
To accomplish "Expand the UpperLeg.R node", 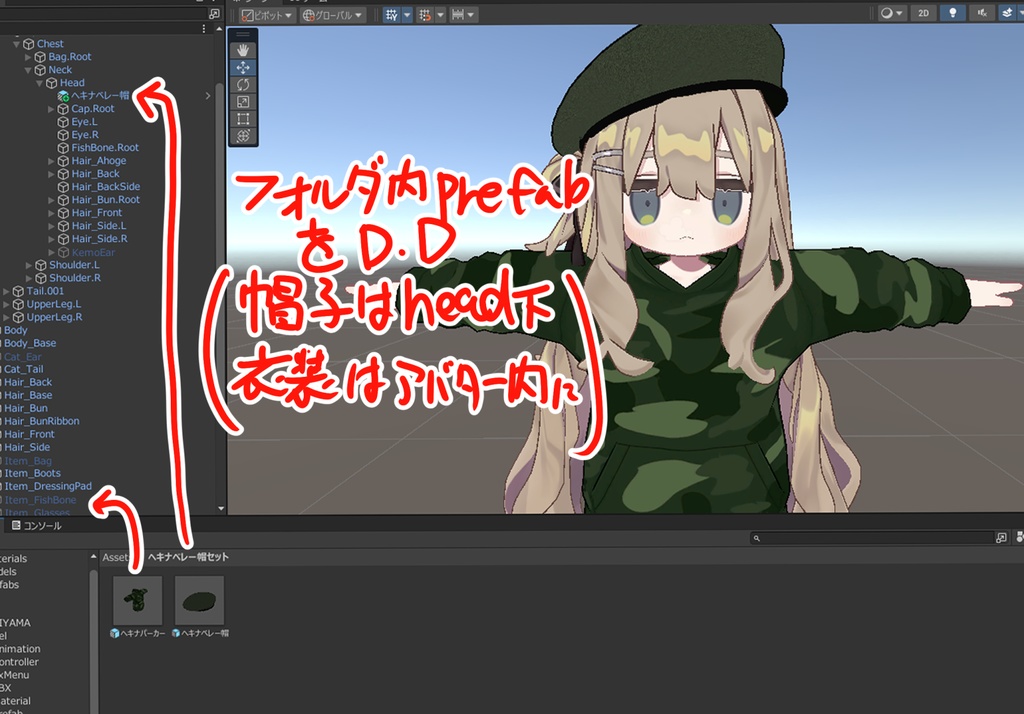I will pos(6,317).
